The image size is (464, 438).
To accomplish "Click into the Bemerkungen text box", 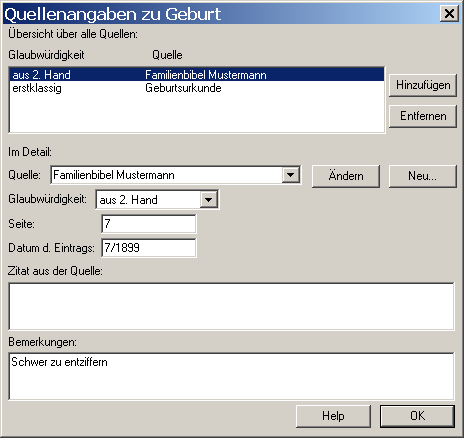I will coord(231,376).
